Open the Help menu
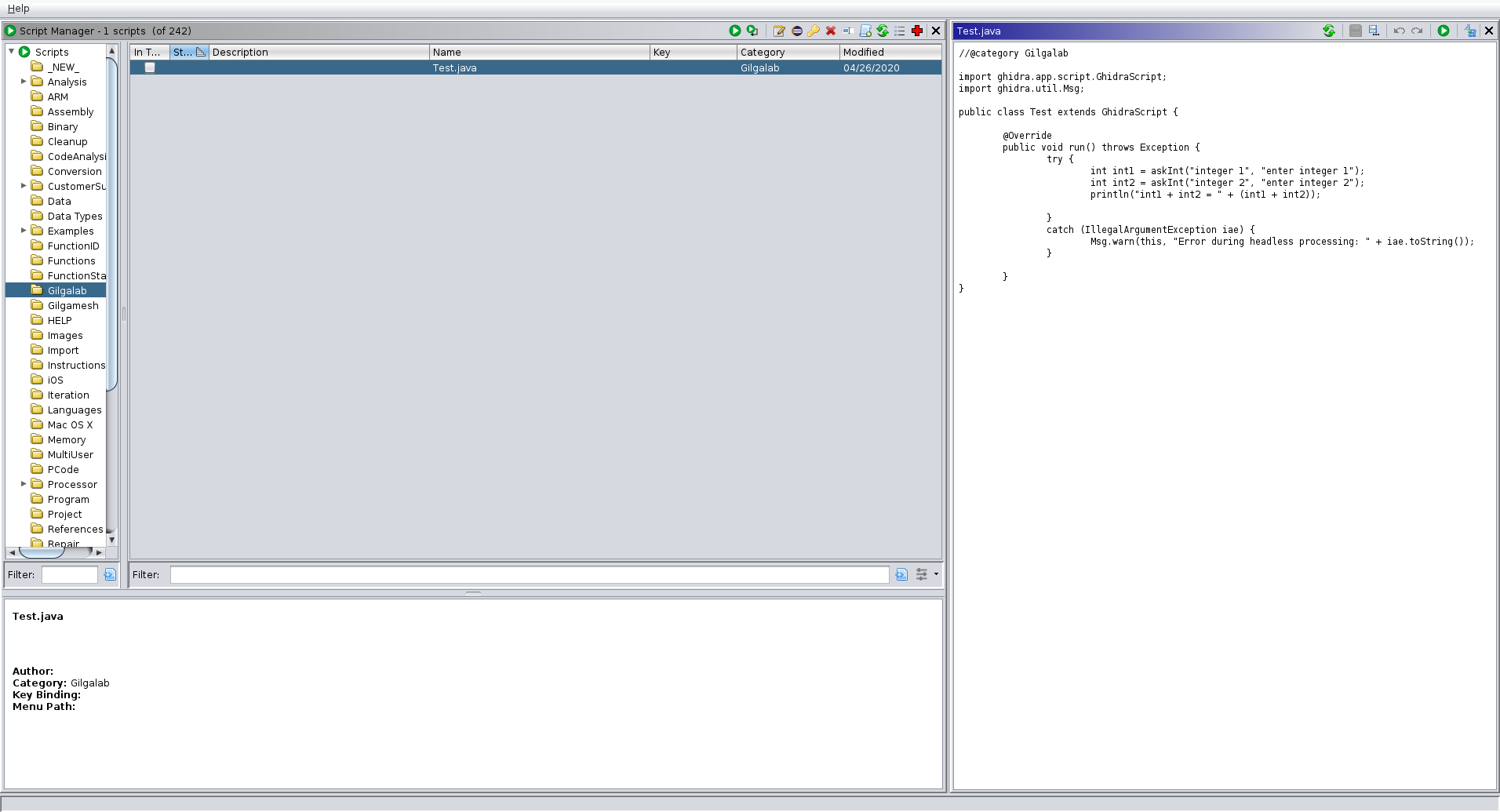This screenshot has height=812, width=1500. click(18, 8)
